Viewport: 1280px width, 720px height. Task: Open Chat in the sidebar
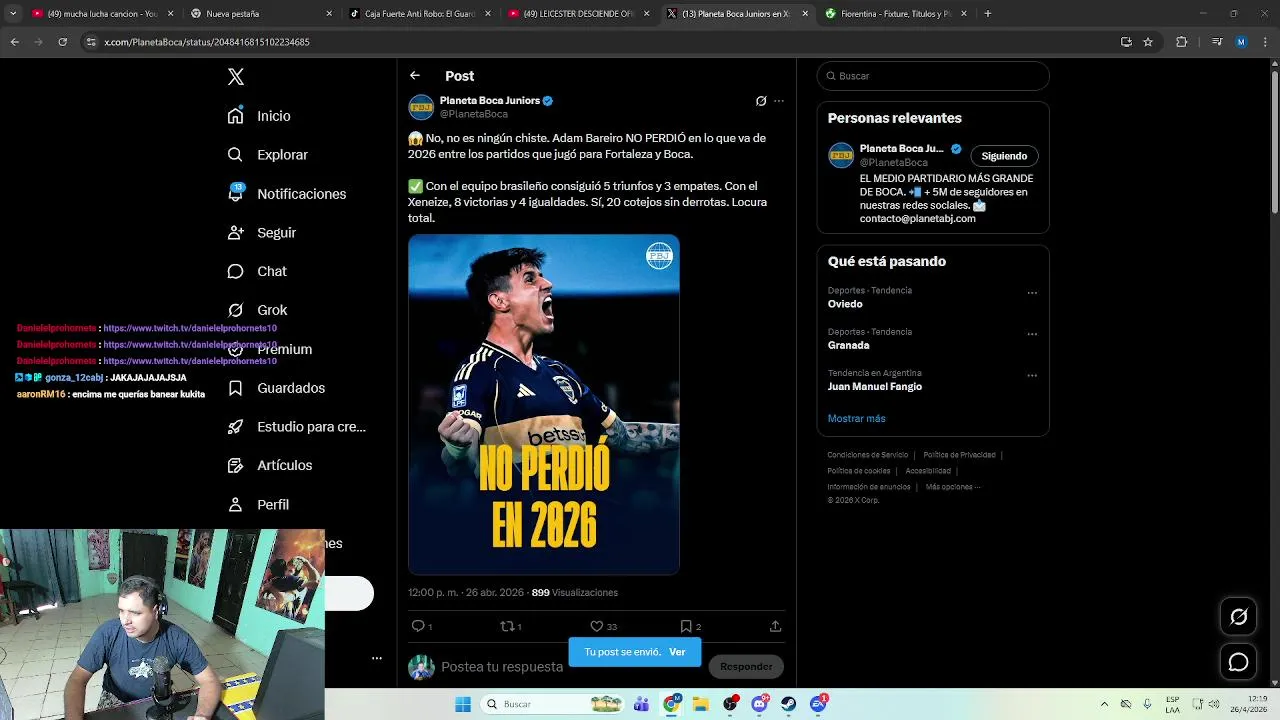point(257,271)
